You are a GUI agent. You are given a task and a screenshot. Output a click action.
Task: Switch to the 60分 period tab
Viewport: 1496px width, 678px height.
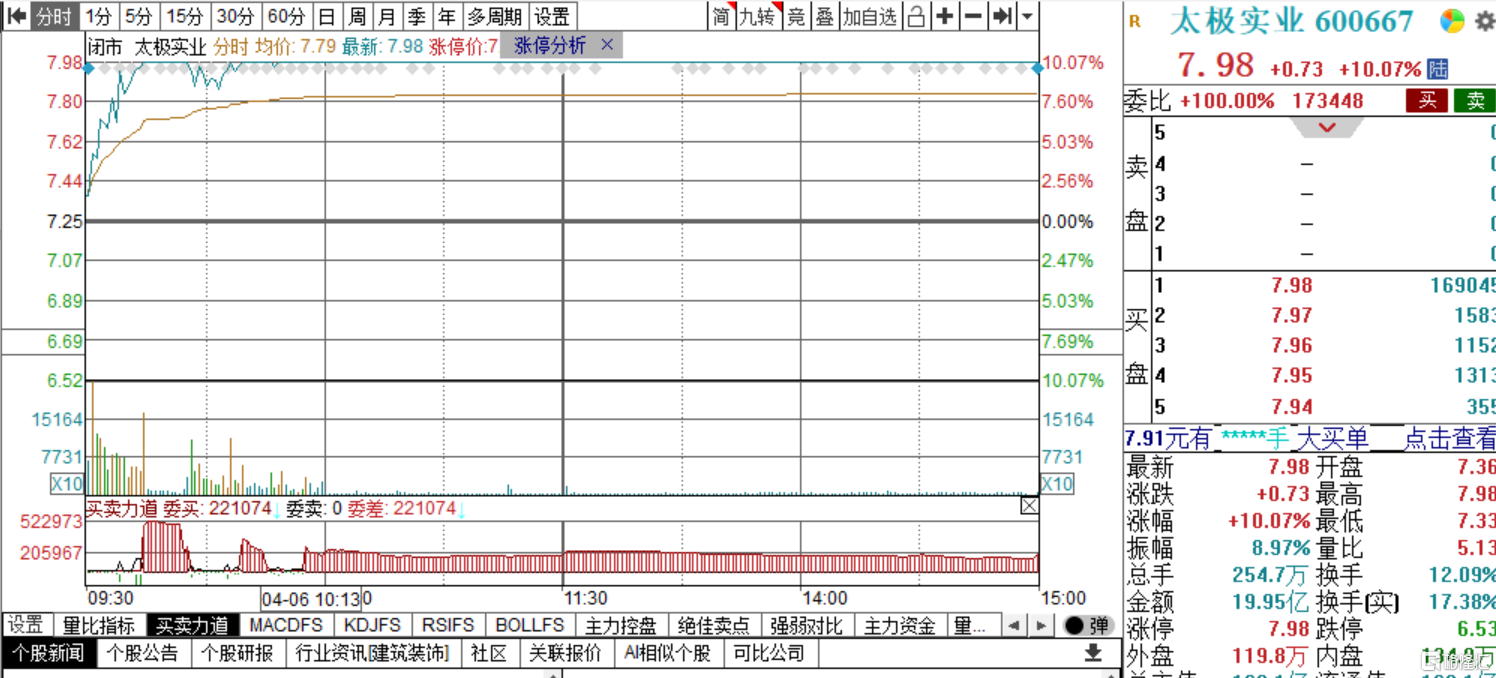point(287,16)
